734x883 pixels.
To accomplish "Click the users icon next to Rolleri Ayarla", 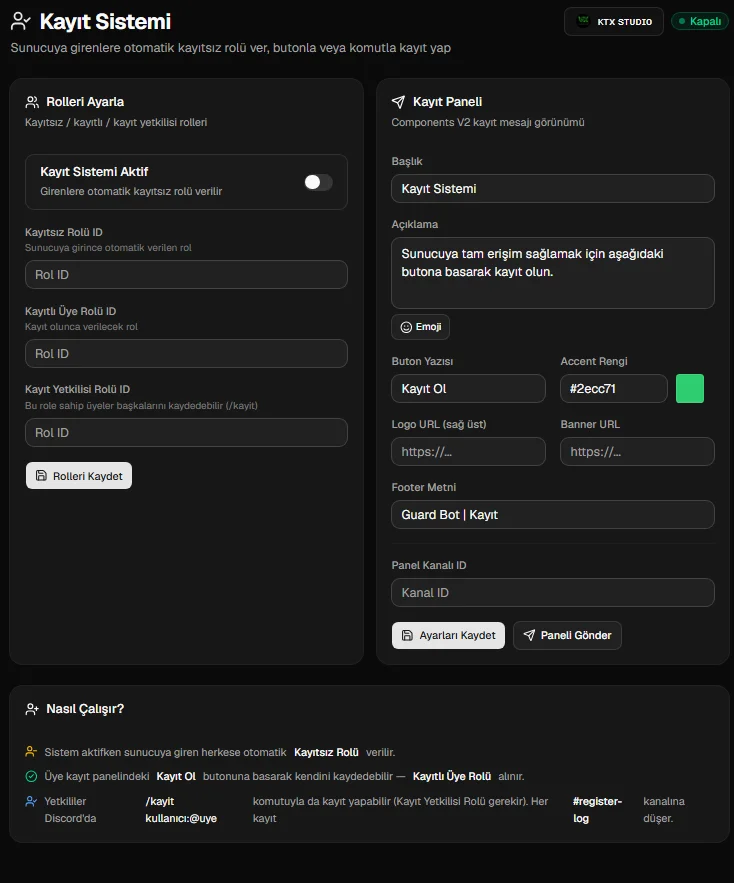I will (x=32, y=102).
